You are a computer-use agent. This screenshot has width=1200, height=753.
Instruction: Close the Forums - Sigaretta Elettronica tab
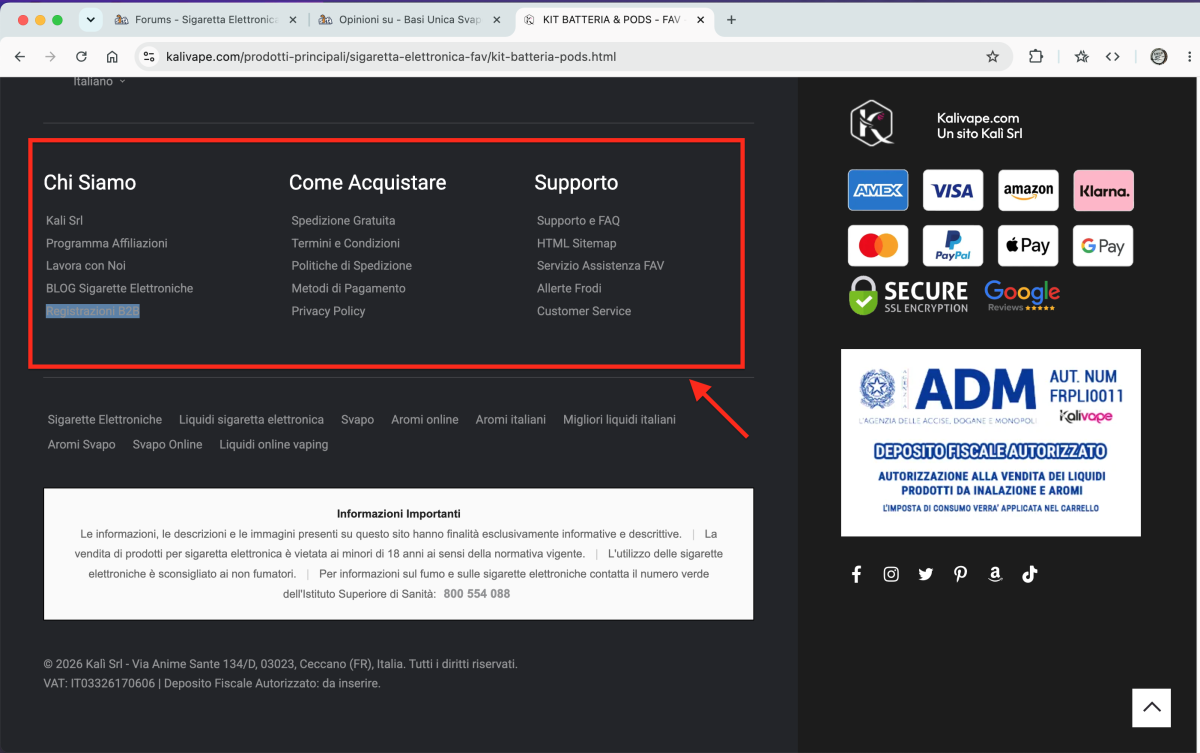293,20
